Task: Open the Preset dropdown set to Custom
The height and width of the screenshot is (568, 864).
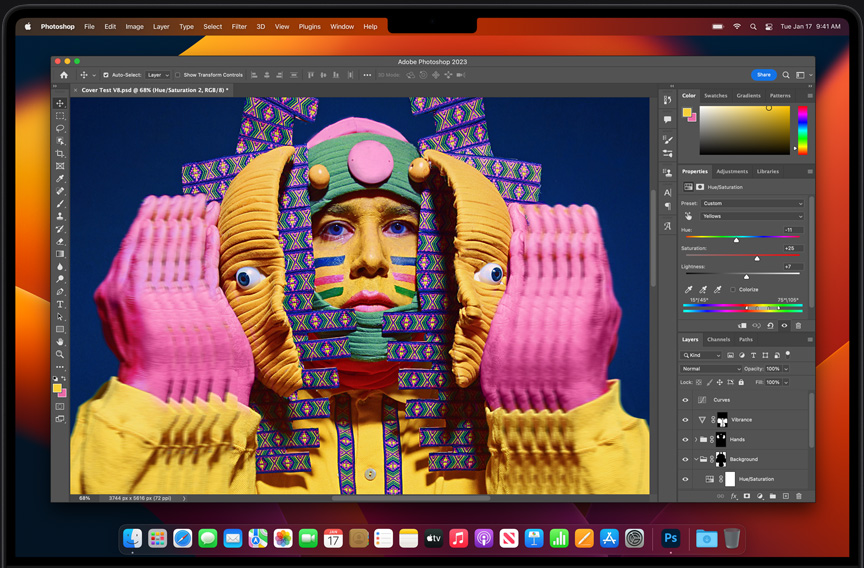Action: [752, 203]
